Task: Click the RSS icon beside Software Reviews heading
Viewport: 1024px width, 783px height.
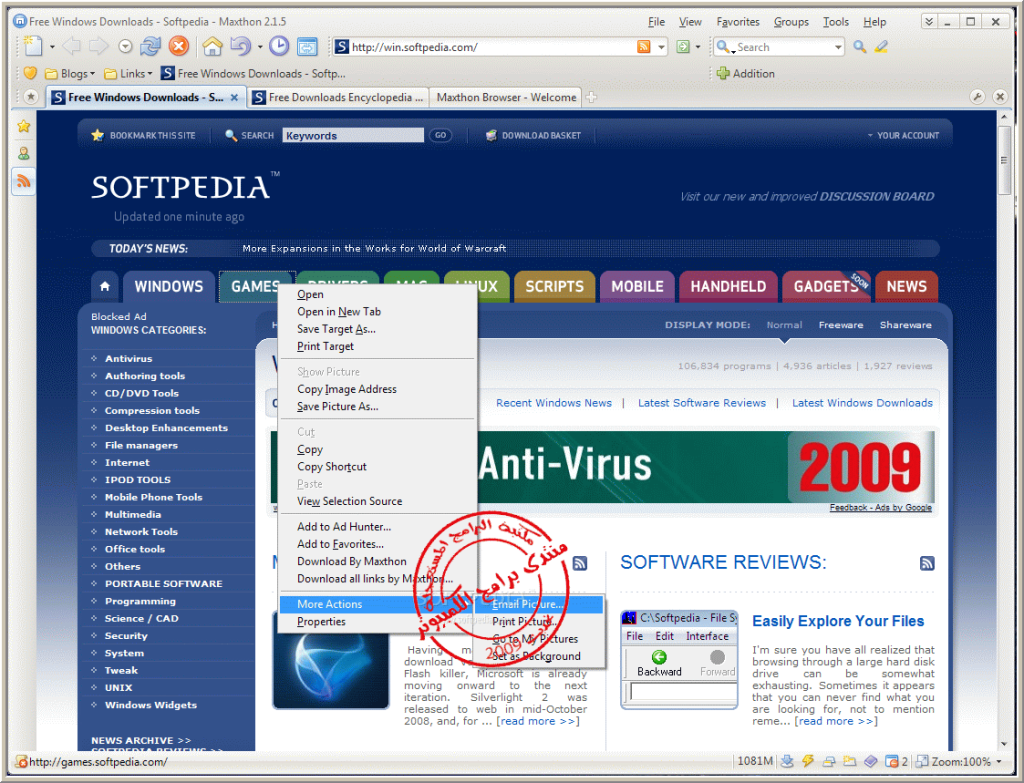Action: click(927, 563)
